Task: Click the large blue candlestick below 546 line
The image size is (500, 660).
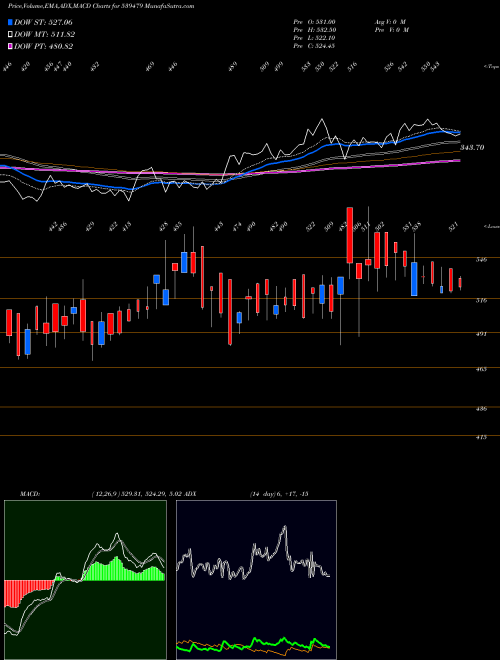Action: (x=414, y=279)
